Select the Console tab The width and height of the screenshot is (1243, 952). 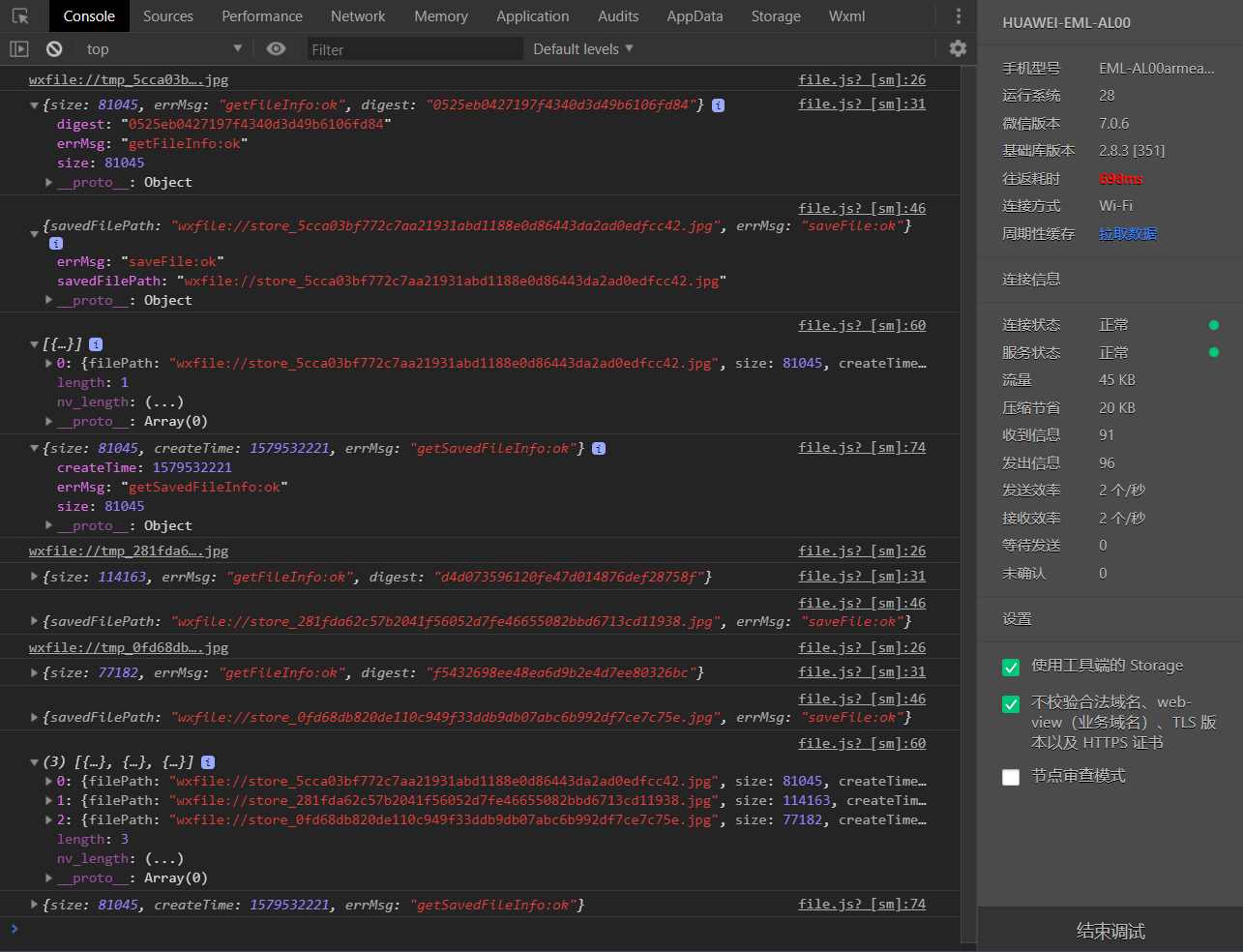pos(89,16)
